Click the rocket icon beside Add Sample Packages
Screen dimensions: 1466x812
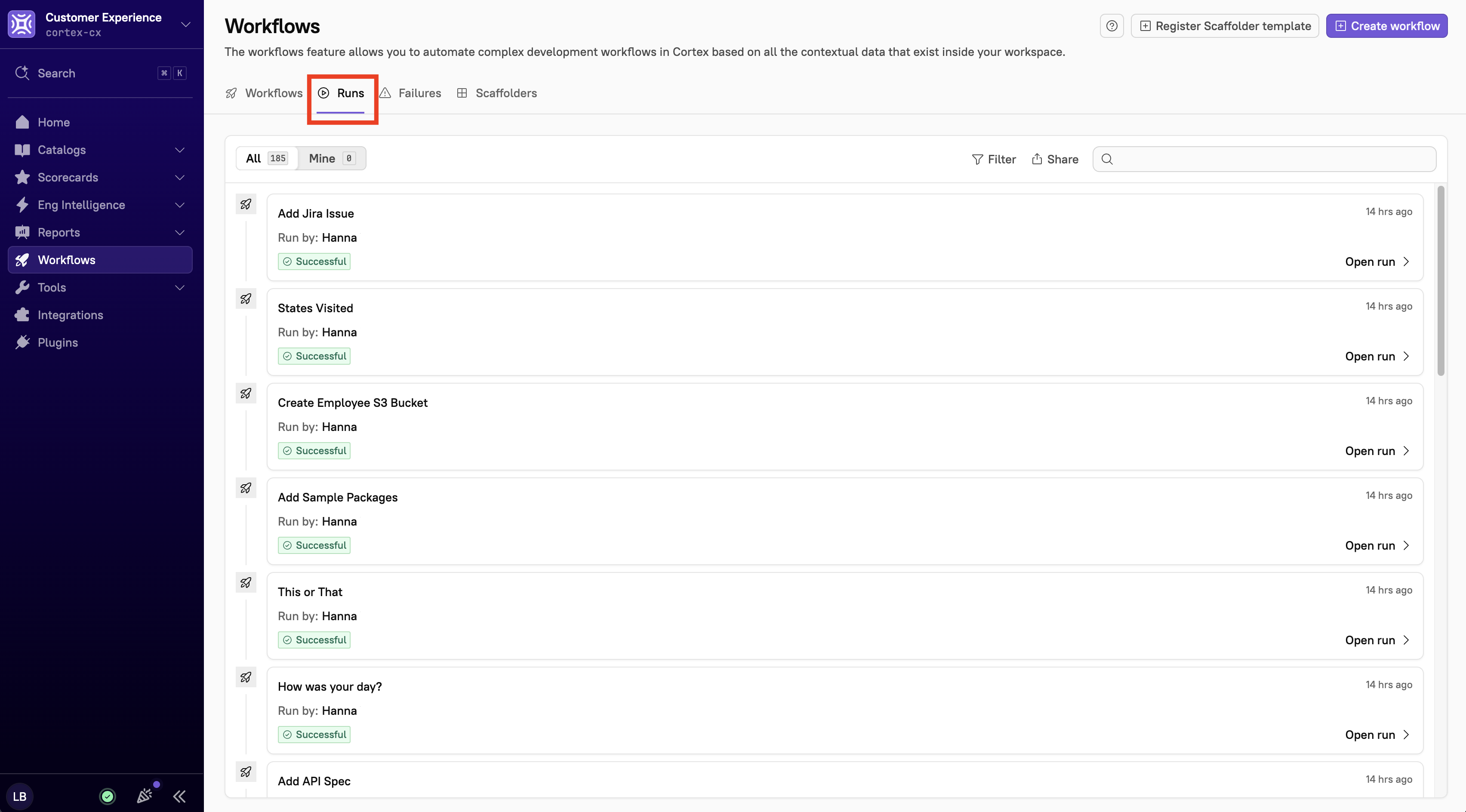pos(246,488)
